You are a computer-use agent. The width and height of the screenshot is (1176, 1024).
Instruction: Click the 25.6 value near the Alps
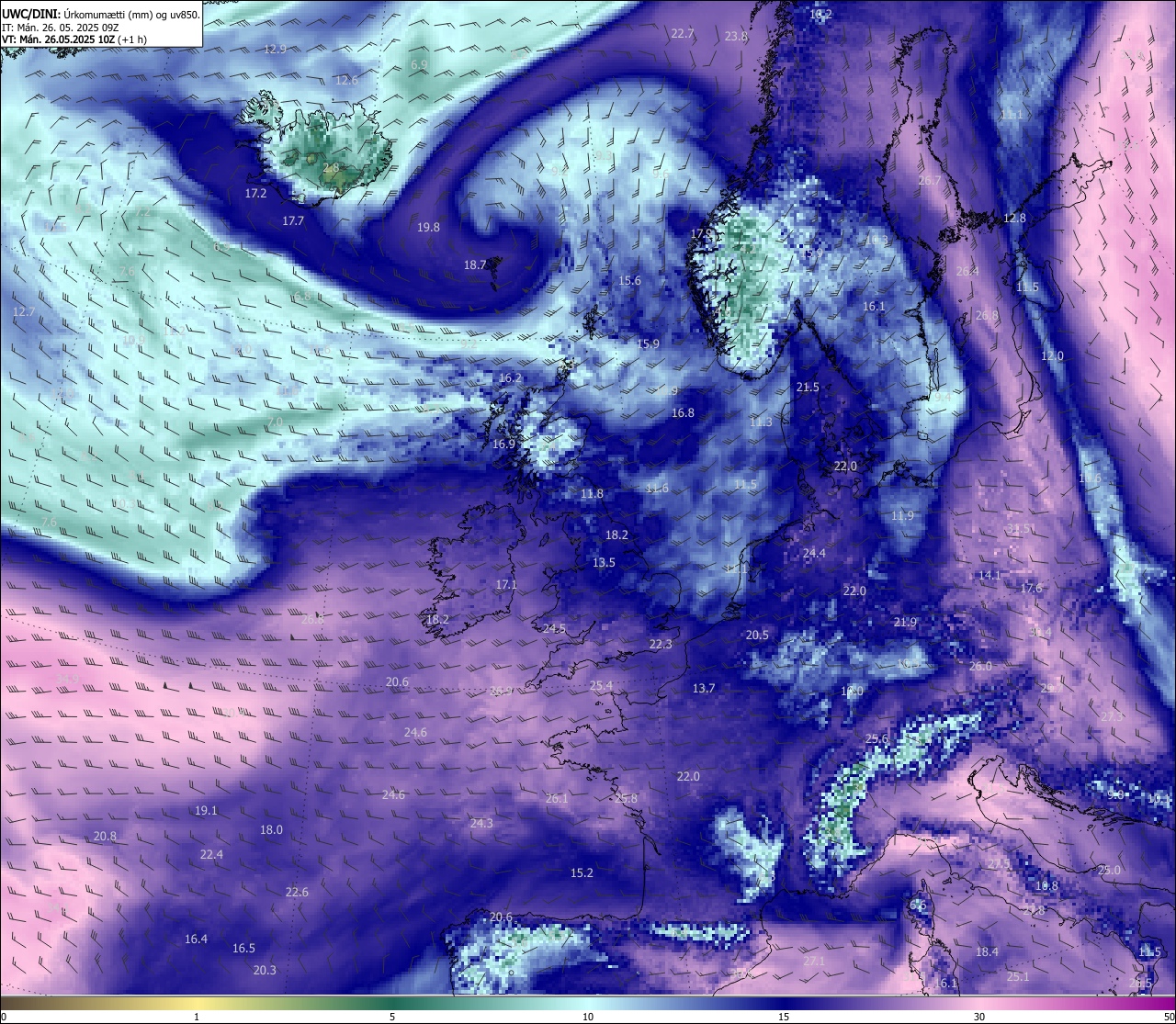pyautogui.click(x=877, y=739)
